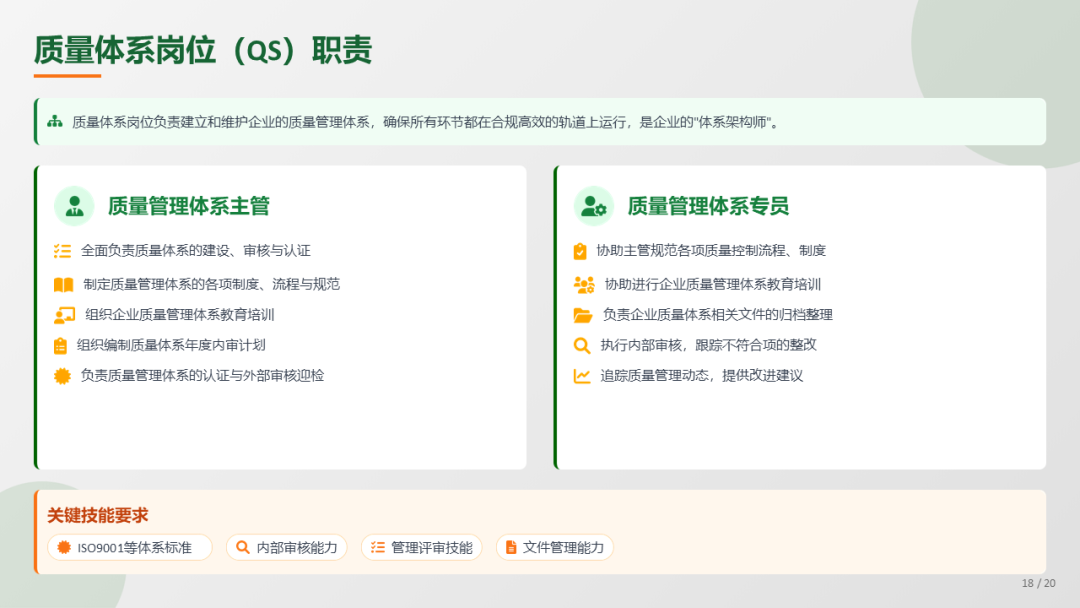Click the slide title 质量体系岗位（QS）职责

tap(203, 50)
